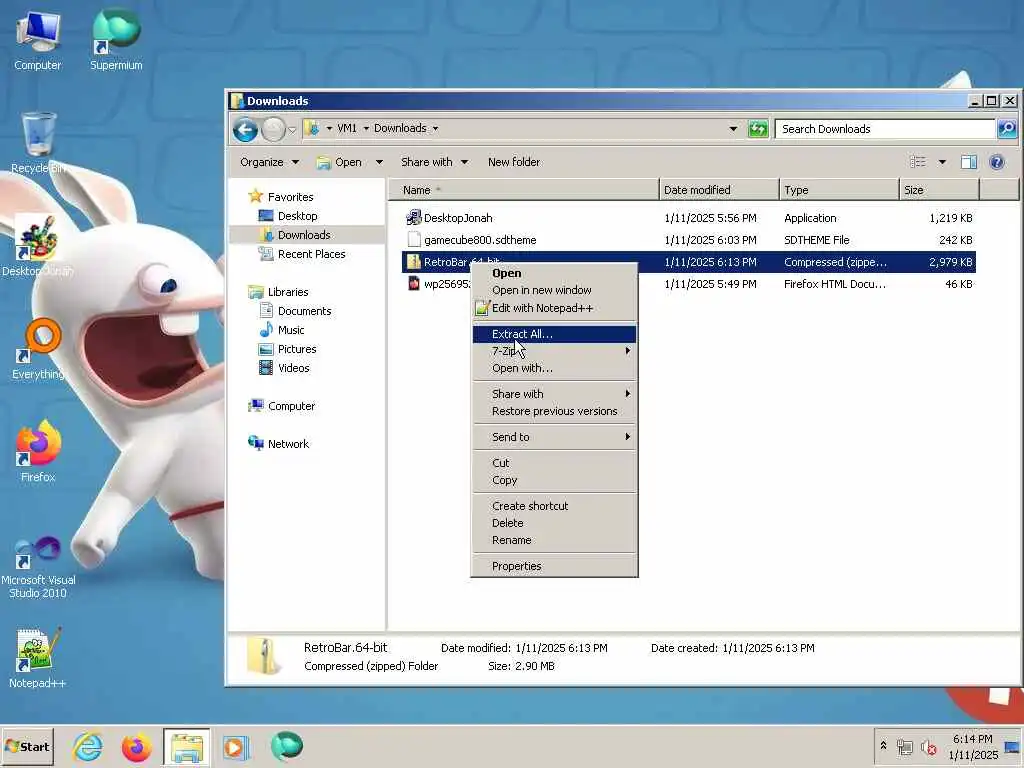This screenshot has width=1024, height=768.
Task: Open the Send to submenu
Action: point(554,437)
